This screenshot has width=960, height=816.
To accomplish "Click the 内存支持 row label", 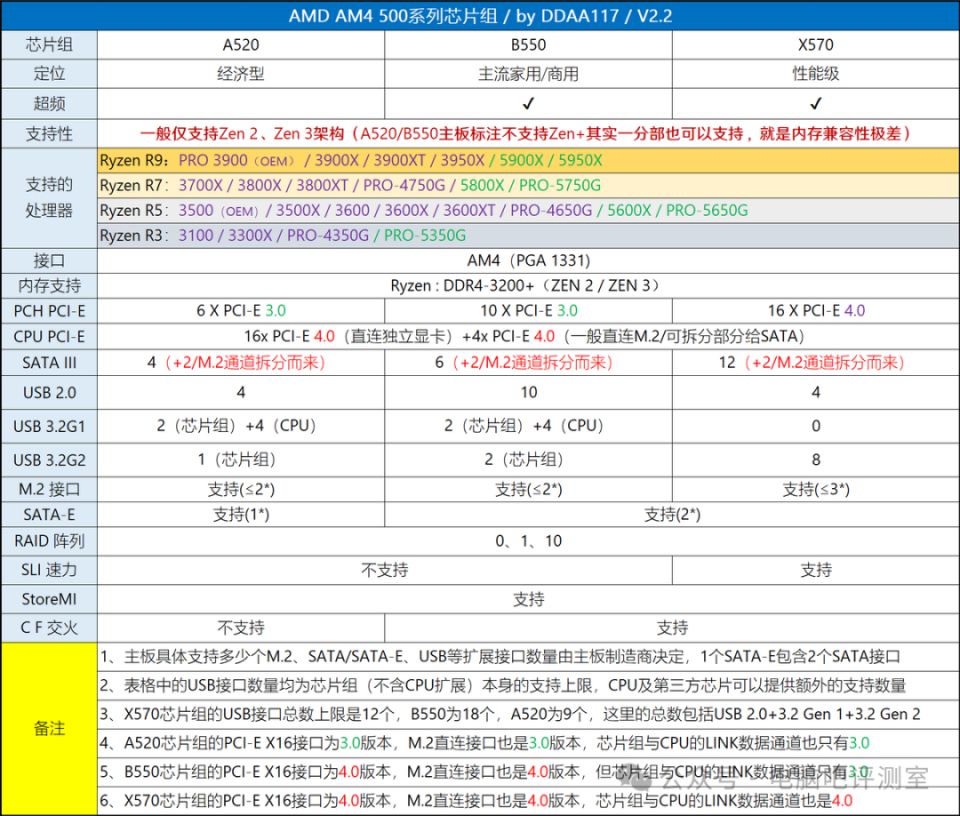I will [49, 286].
